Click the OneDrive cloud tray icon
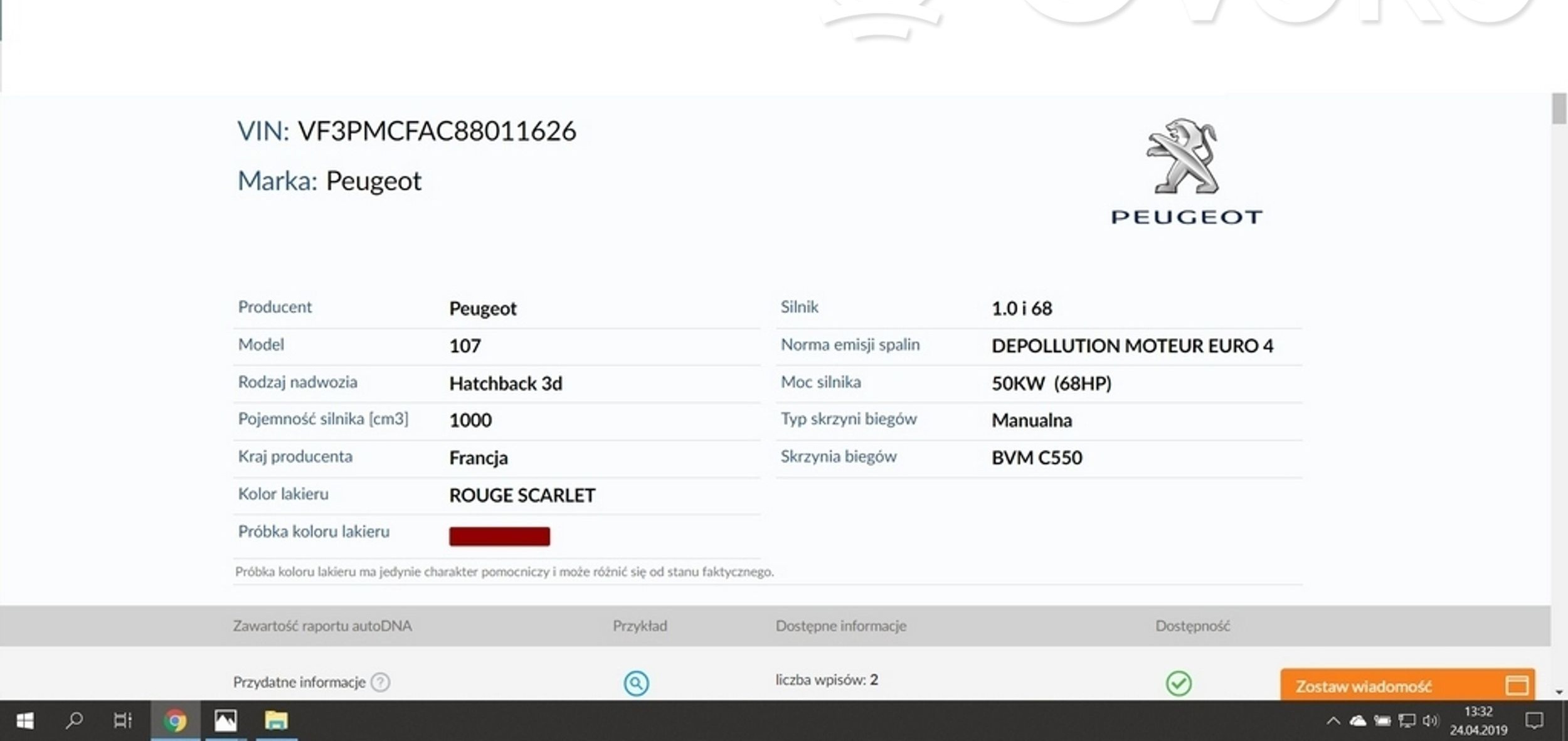 [x=1358, y=720]
